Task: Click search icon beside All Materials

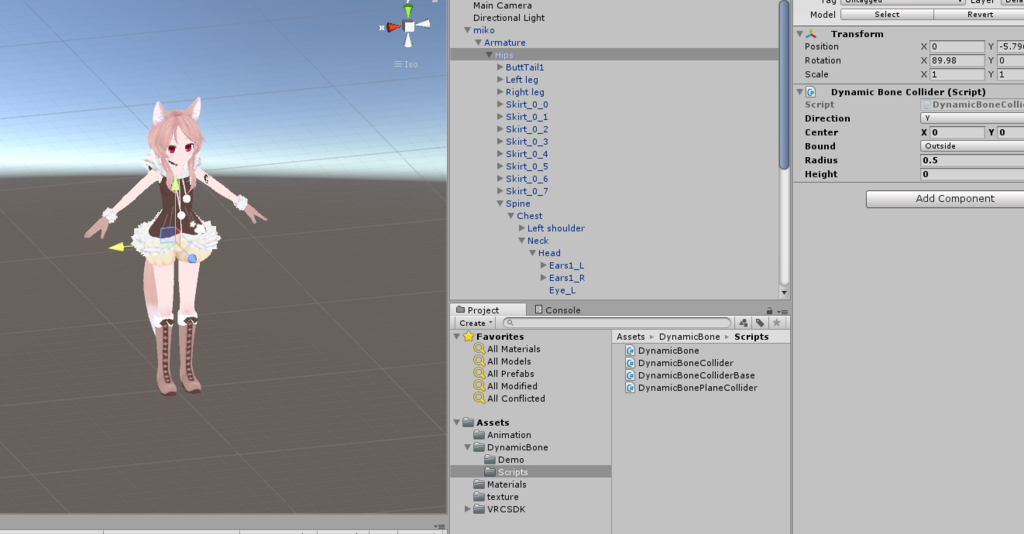Action: (479, 349)
